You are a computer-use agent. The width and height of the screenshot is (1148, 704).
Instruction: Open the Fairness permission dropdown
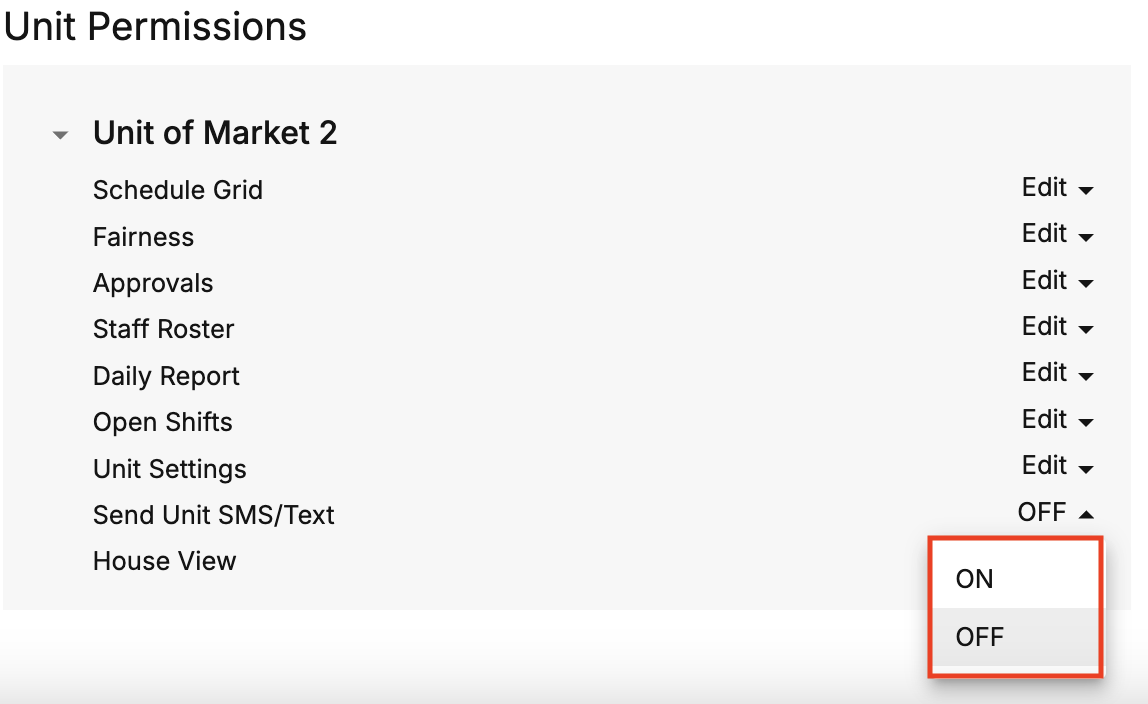point(1057,234)
